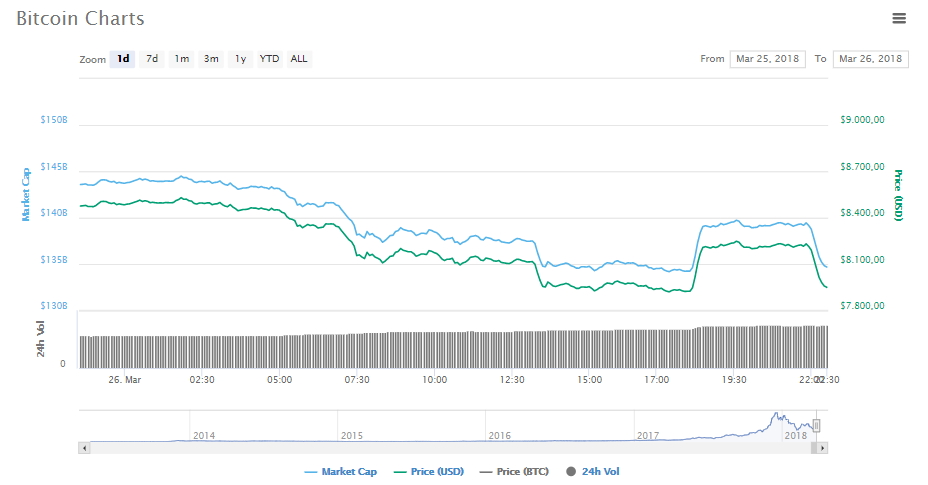Click the $145B market cap axis label

[x=54, y=166]
